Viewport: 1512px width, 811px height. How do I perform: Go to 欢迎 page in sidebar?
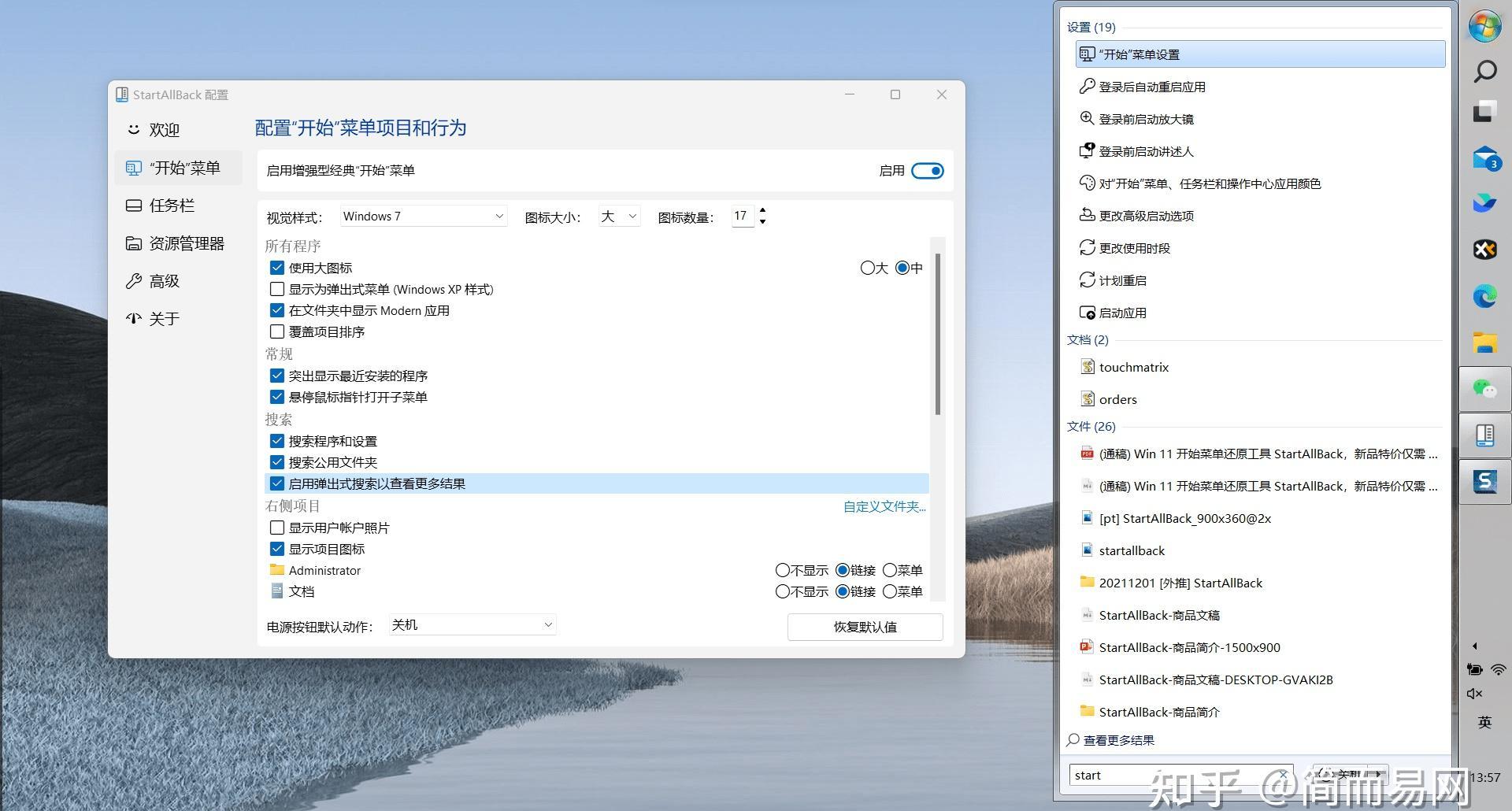179,130
